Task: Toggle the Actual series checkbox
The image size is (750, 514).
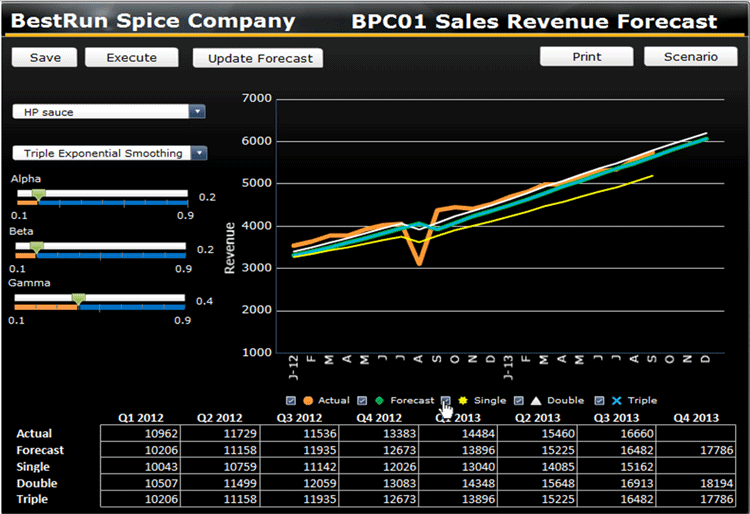Action: pyautogui.click(x=290, y=401)
